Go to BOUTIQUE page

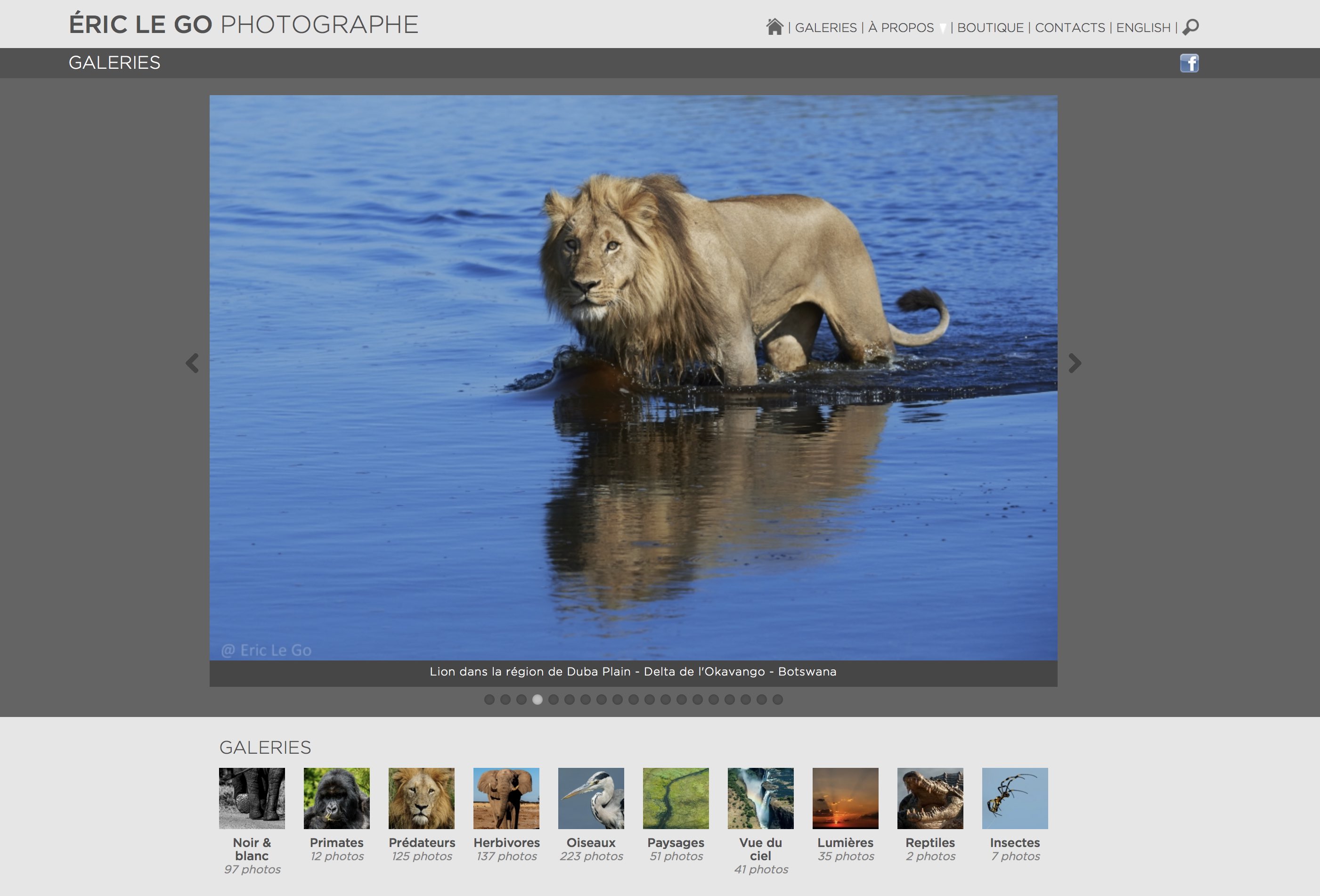point(991,28)
